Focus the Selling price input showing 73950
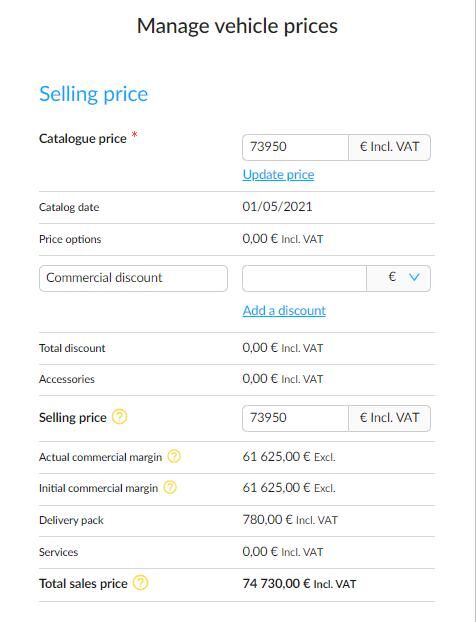The image size is (476, 622). click(x=296, y=418)
